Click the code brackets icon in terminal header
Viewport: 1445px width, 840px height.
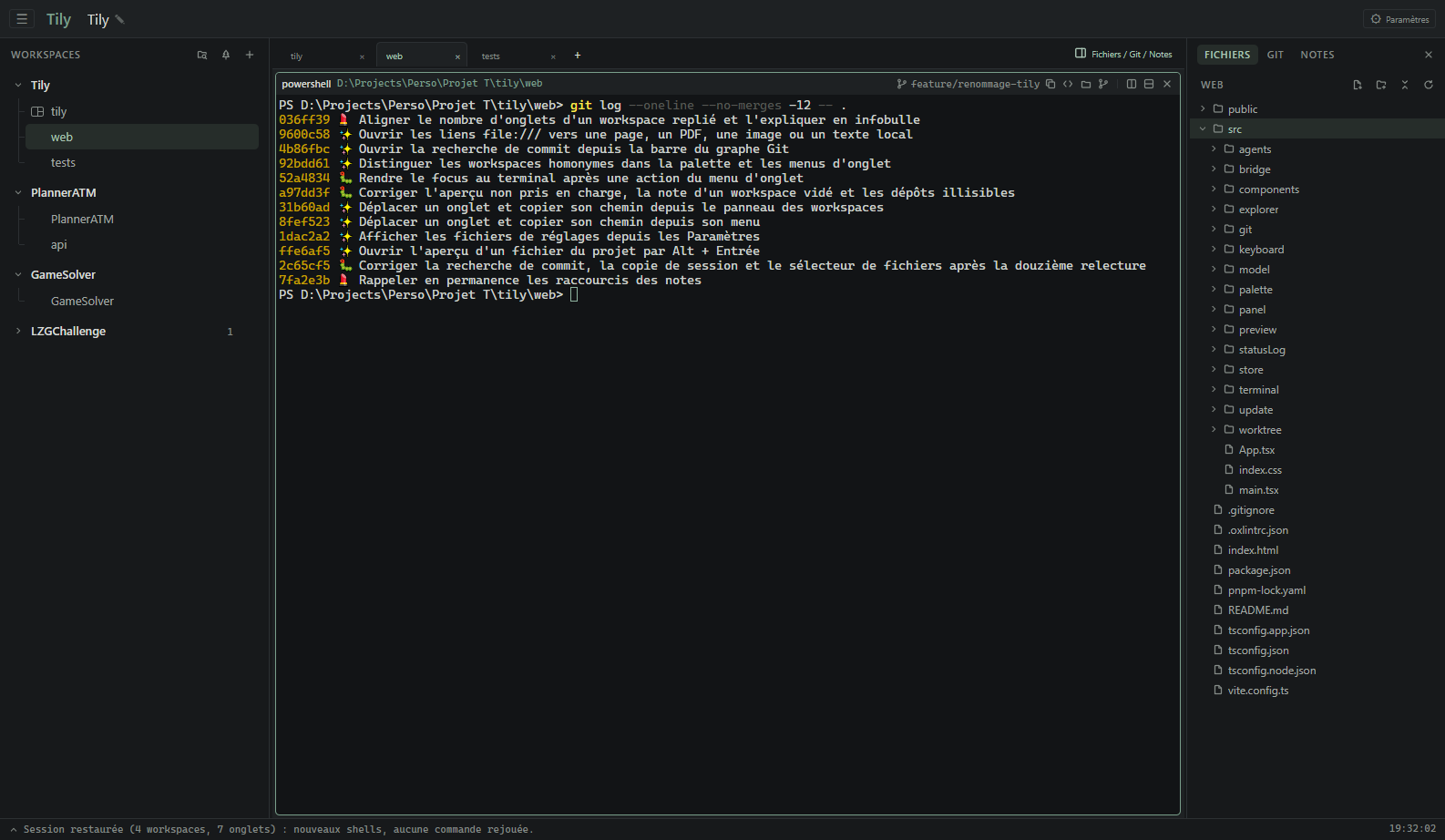1068,84
